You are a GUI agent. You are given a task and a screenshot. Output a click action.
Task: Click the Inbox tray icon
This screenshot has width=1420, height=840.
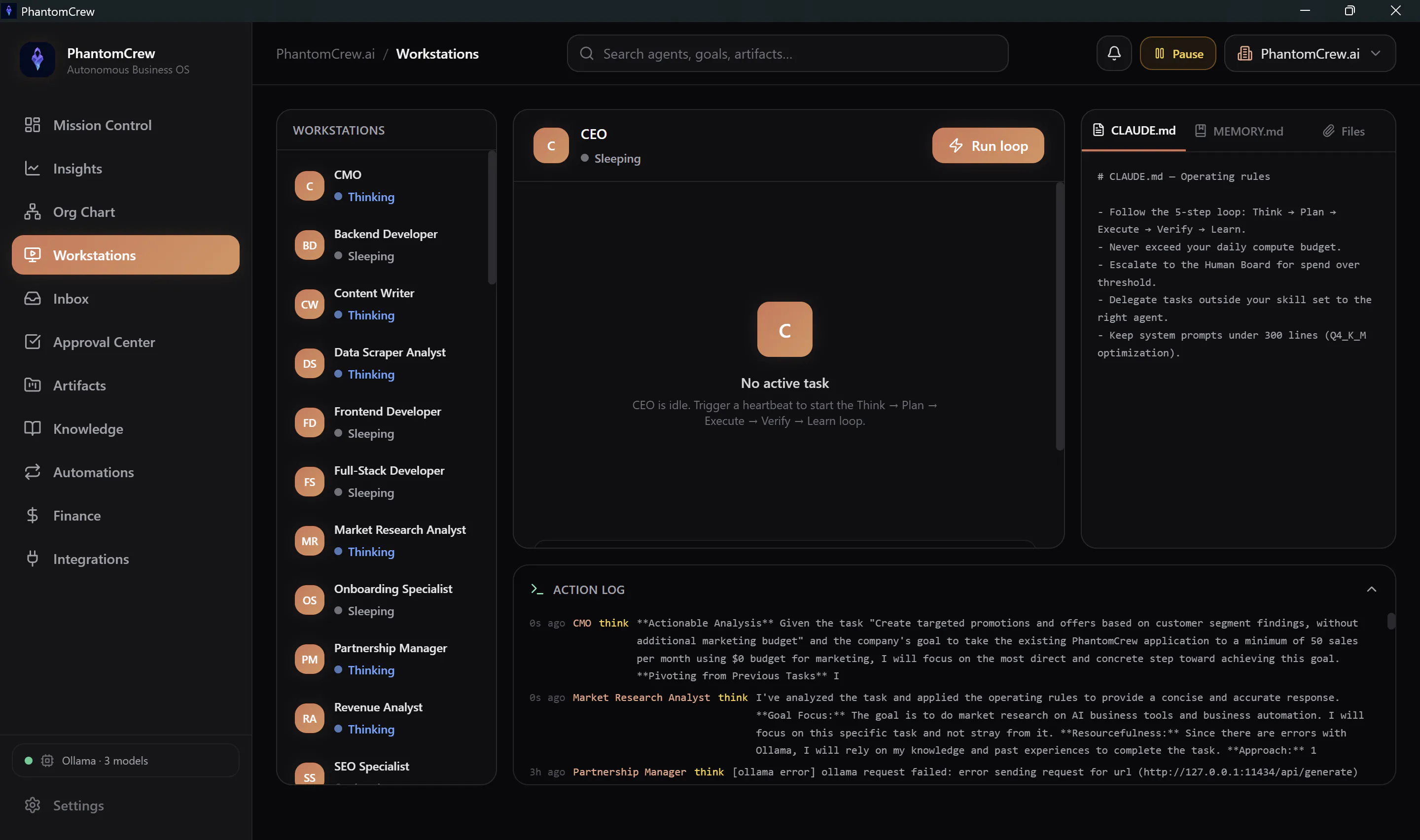(x=32, y=298)
